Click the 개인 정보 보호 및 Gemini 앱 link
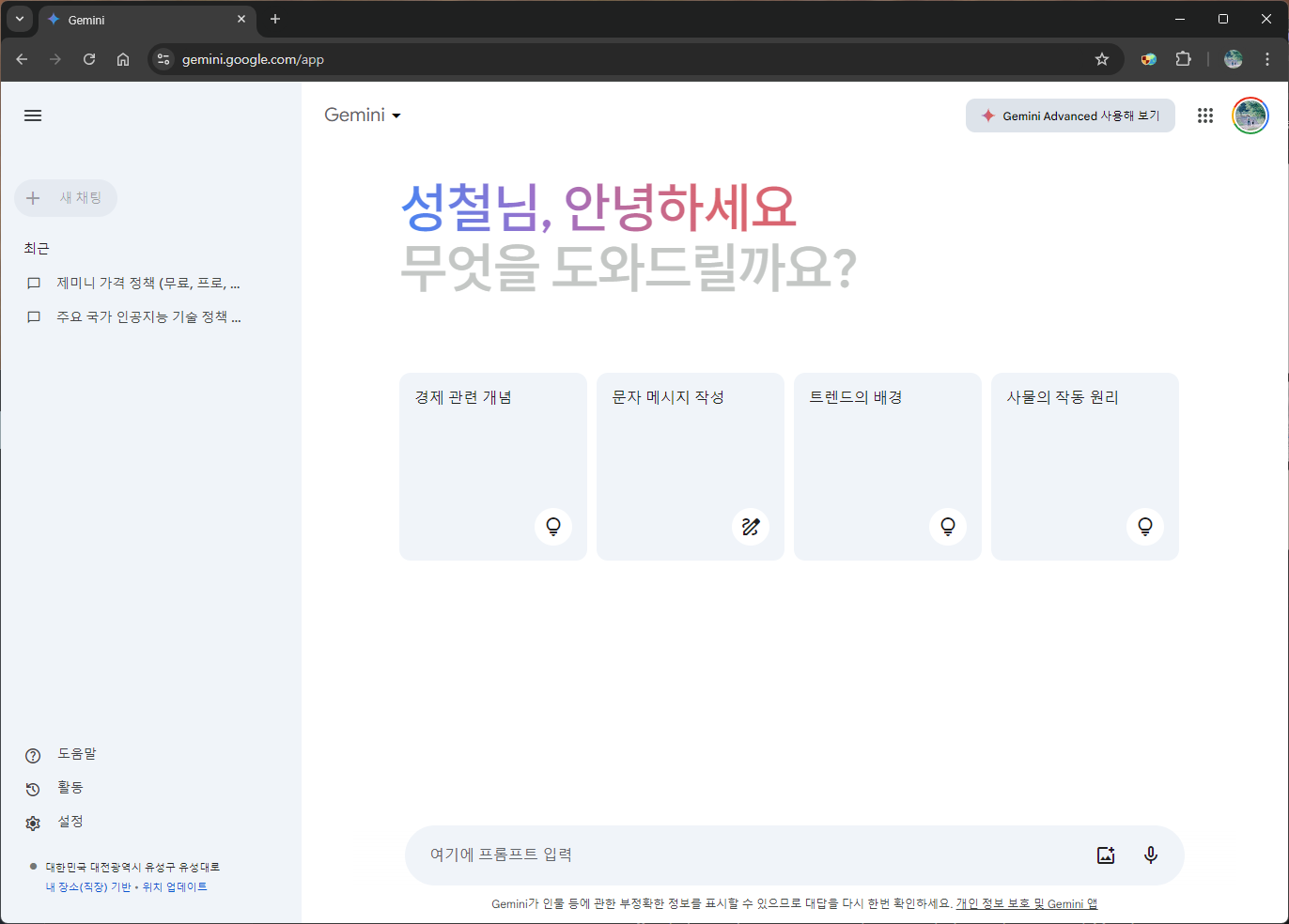 point(1026,903)
